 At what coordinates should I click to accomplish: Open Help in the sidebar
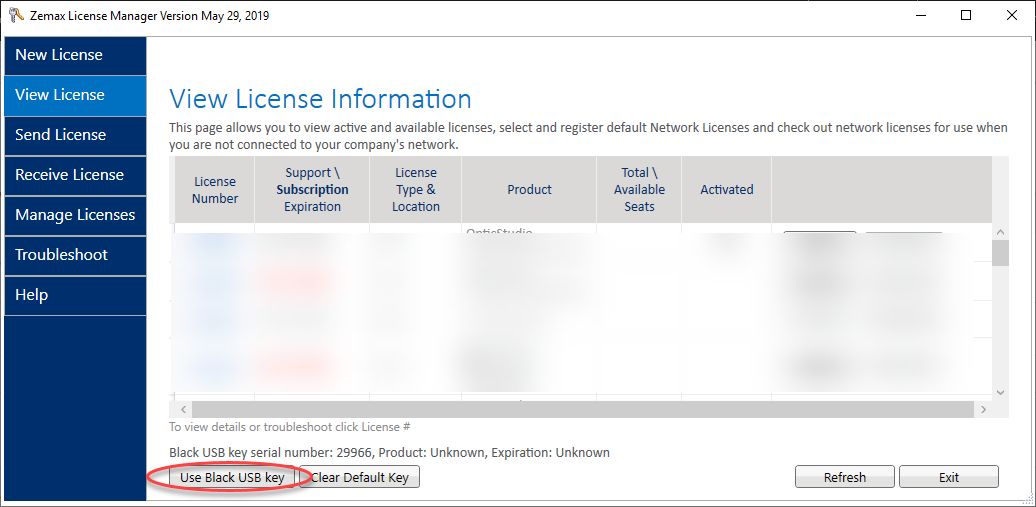(x=75, y=295)
